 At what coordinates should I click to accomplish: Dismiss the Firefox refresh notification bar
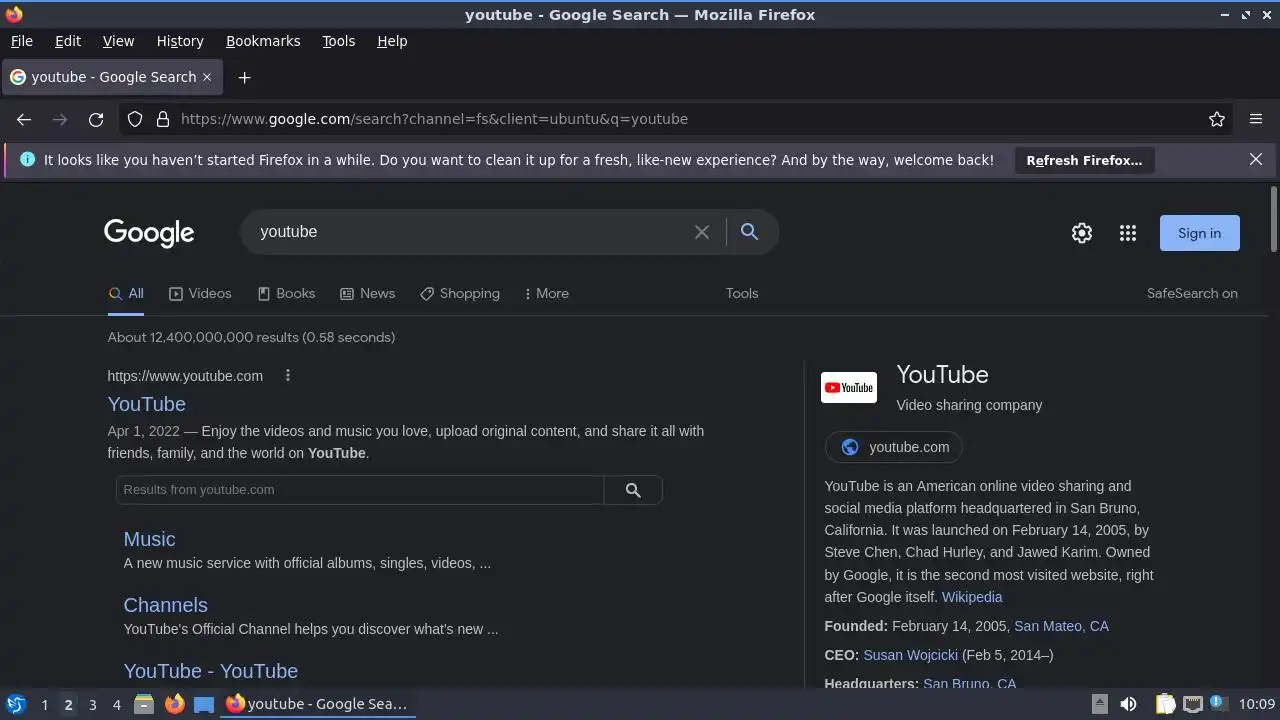click(1256, 160)
